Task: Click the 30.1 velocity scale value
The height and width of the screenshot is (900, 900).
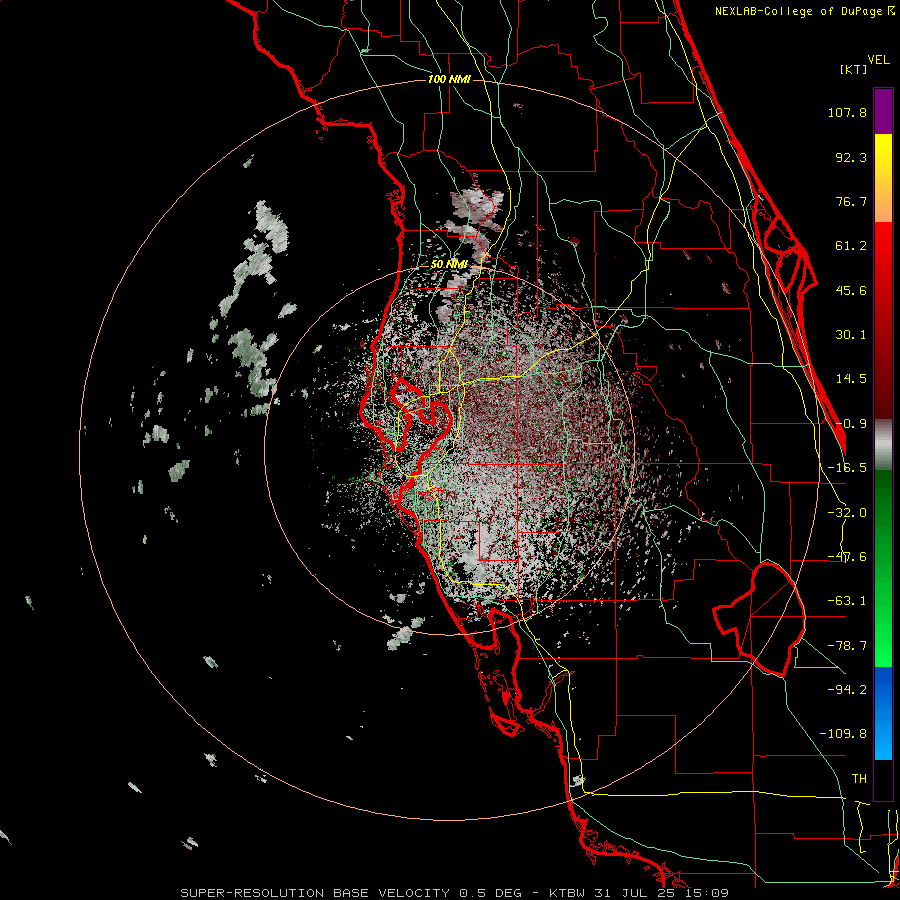Action: [x=851, y=335]
